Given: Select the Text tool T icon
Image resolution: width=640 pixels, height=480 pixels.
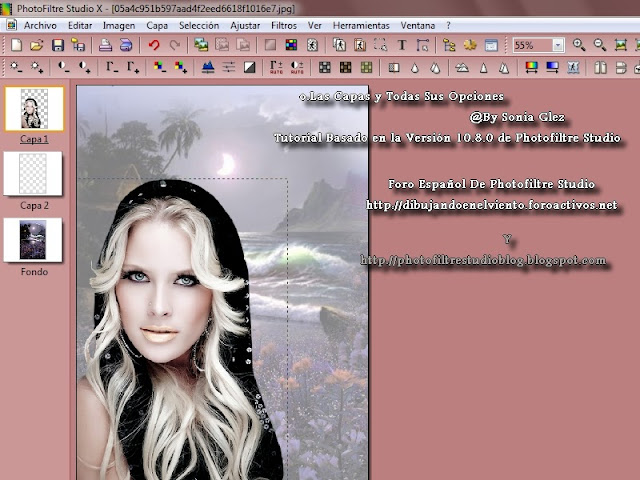Looking at the screenshot, I should pyautogui.click(x=402, y=44).
